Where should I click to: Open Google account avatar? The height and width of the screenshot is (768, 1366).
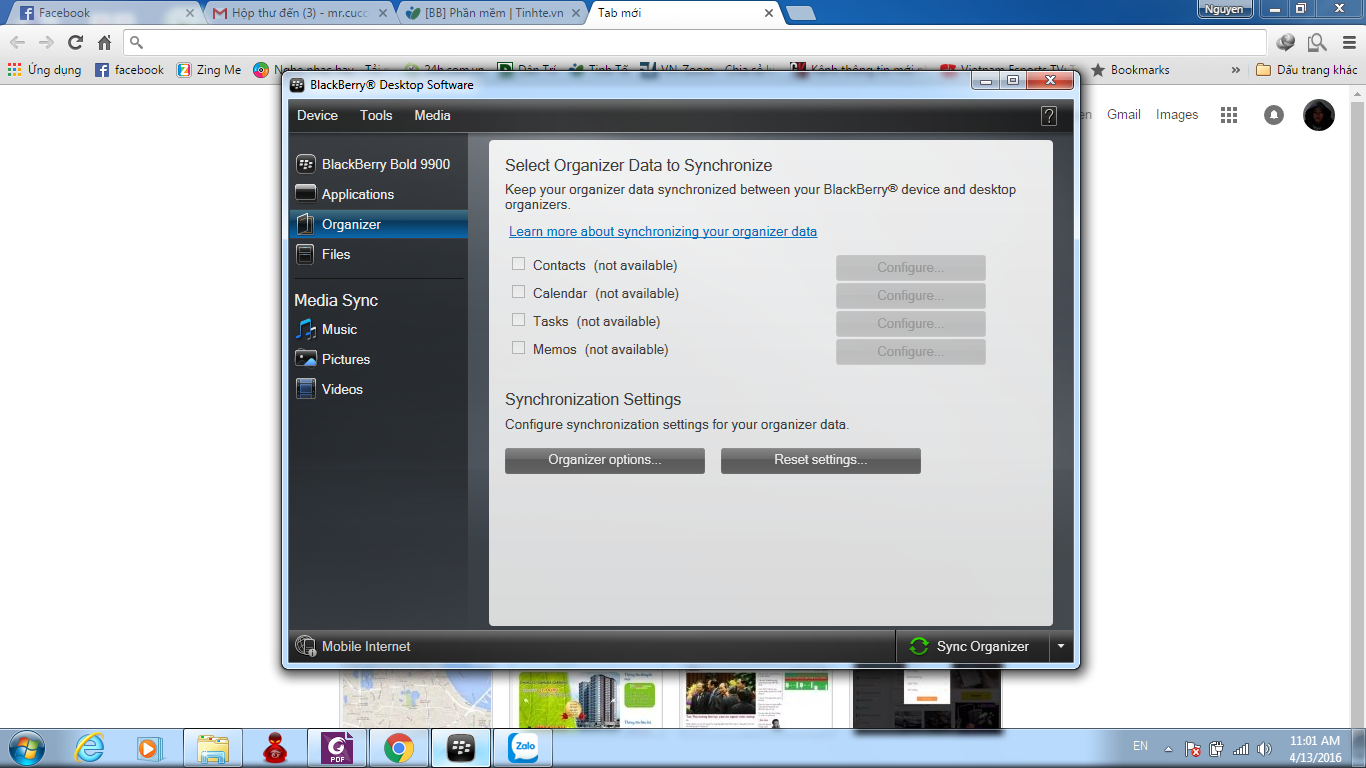coord(1319,115)
